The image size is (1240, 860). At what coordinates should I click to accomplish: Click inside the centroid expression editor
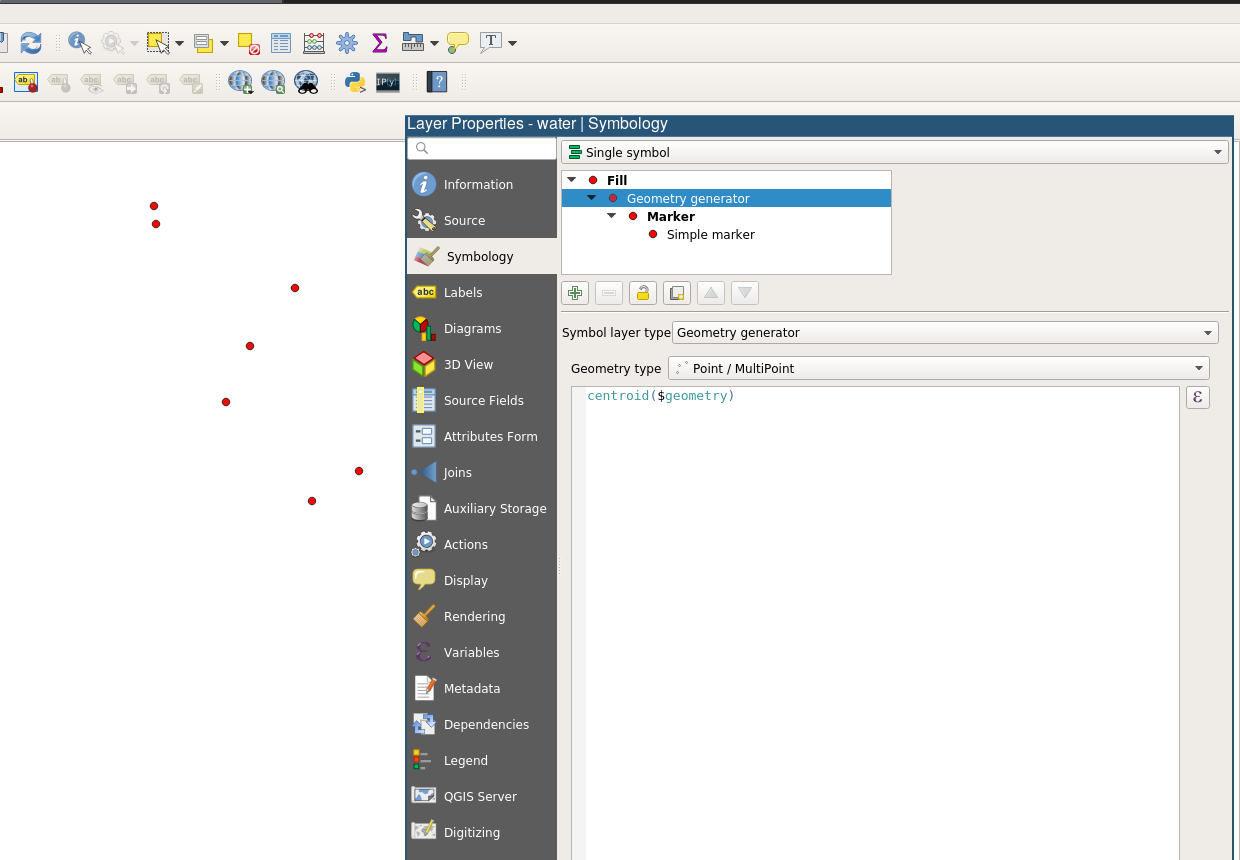pos(880,600)
